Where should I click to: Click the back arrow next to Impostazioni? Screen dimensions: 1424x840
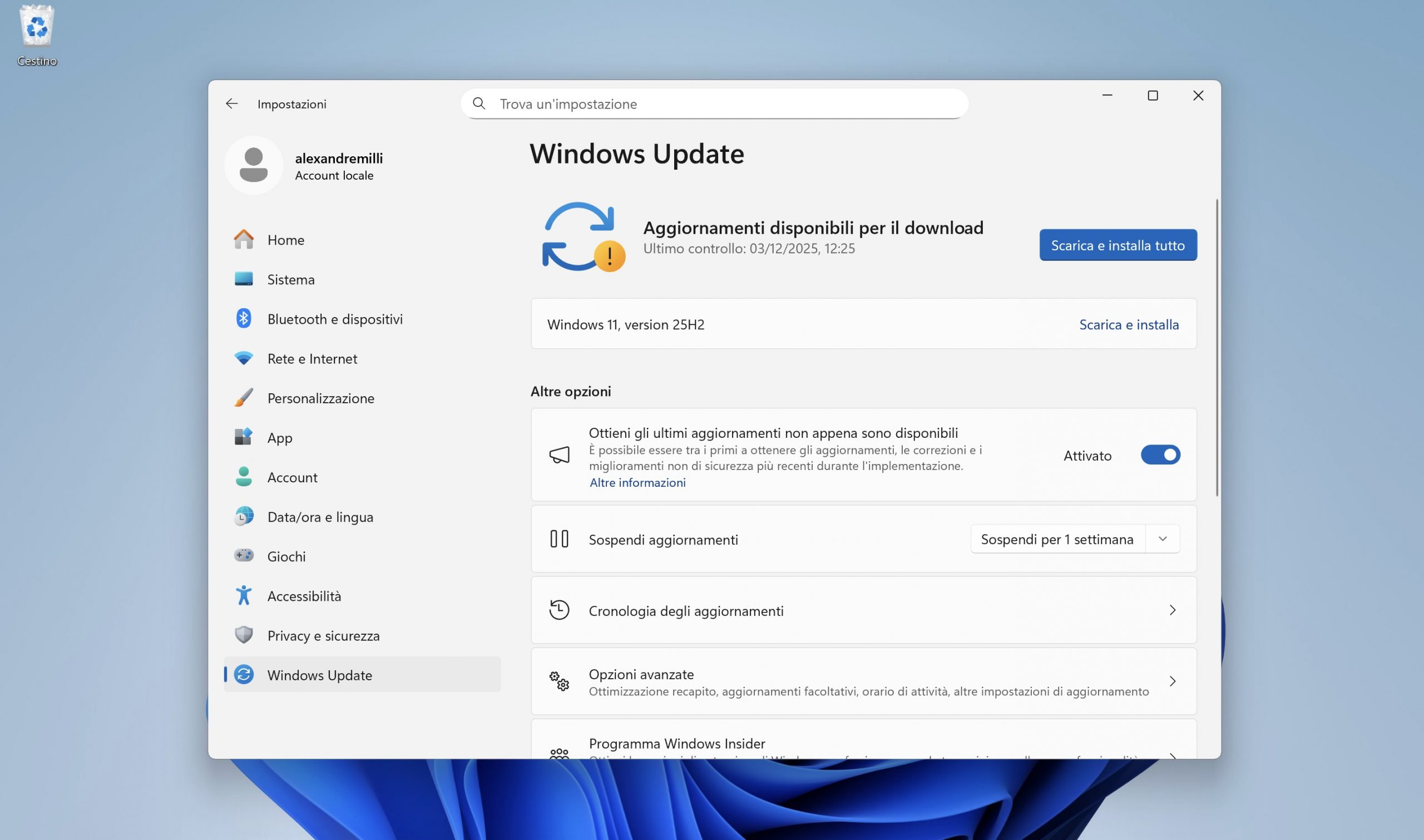(x=231, y=103)
